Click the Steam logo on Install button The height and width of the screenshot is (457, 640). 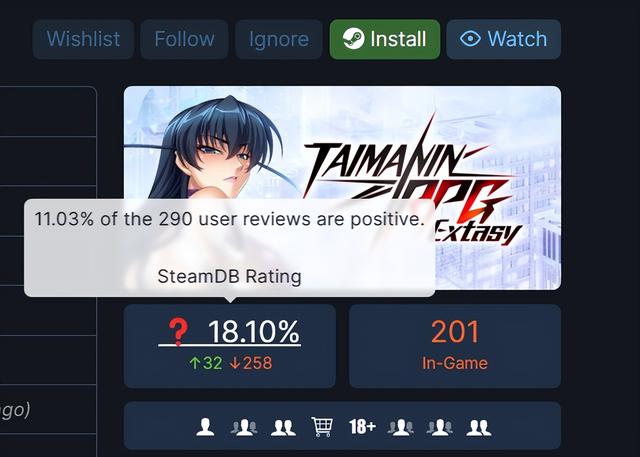coord(353,39)
